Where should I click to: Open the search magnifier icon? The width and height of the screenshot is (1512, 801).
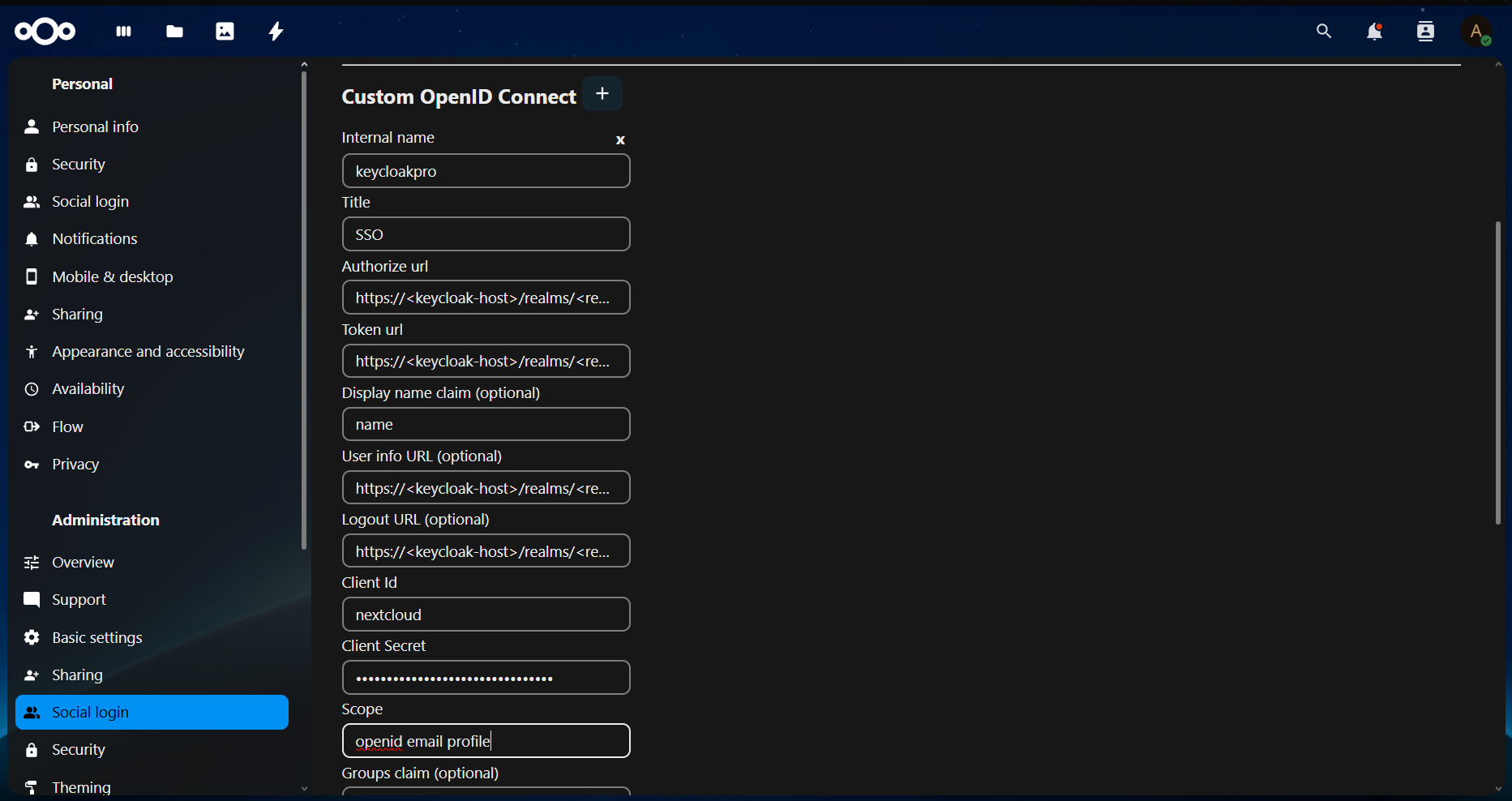pos(1324,32)
